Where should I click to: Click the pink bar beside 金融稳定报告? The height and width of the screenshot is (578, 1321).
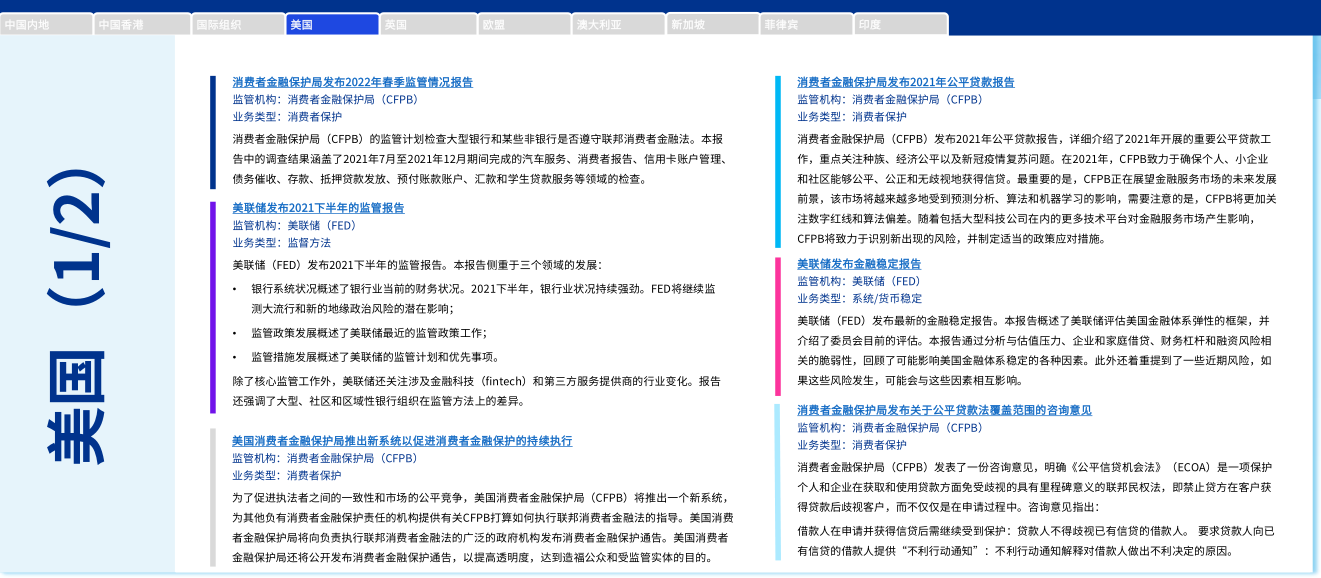pyautogui.click(x=777, y=325)
